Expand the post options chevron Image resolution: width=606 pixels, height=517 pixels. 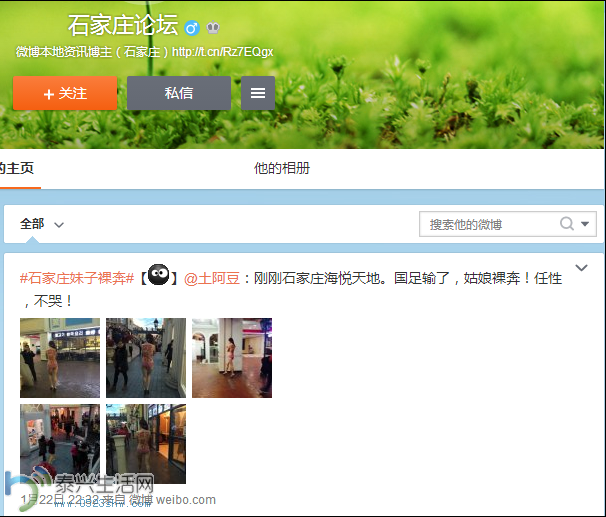583,267
